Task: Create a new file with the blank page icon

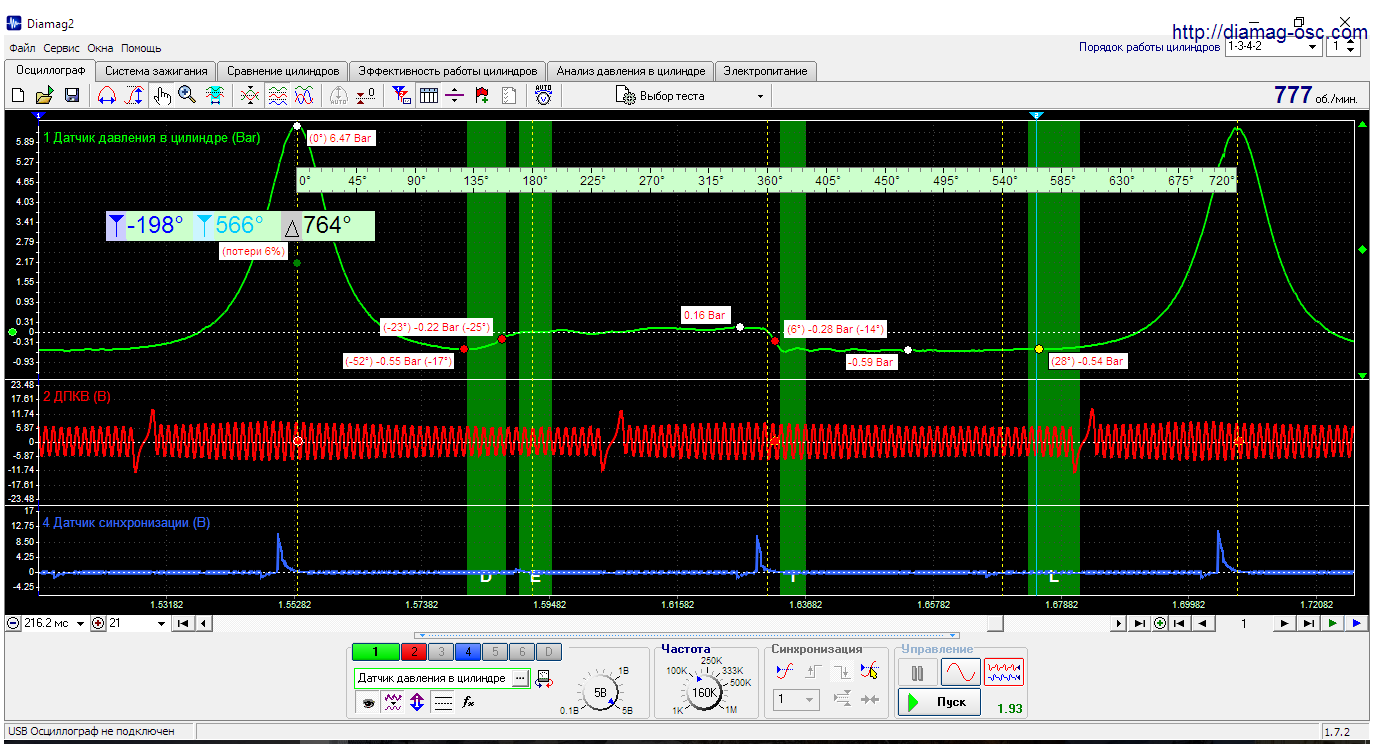Action: pos(18,96)
